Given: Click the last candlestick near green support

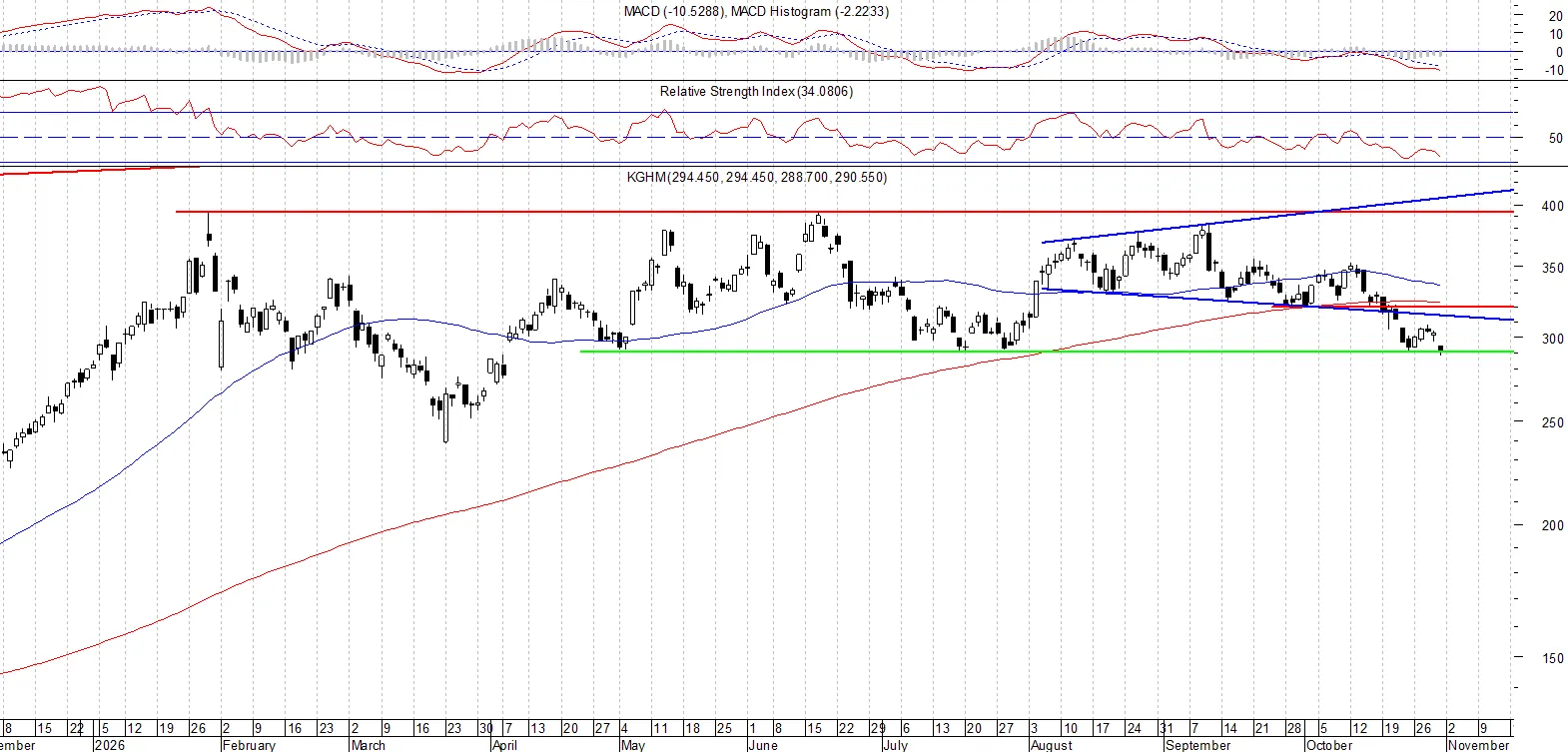Looking at the screenshot, I should [x=1440, y=349].
